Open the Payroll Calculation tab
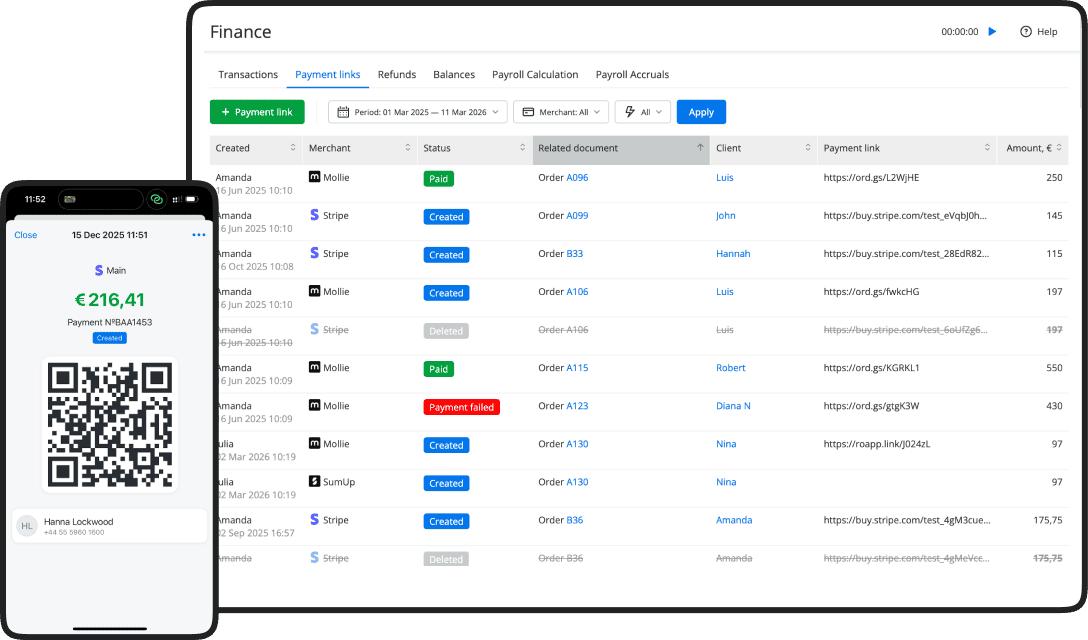The height and width of the screenshot is (640, 1088). (x=535, y=75)
